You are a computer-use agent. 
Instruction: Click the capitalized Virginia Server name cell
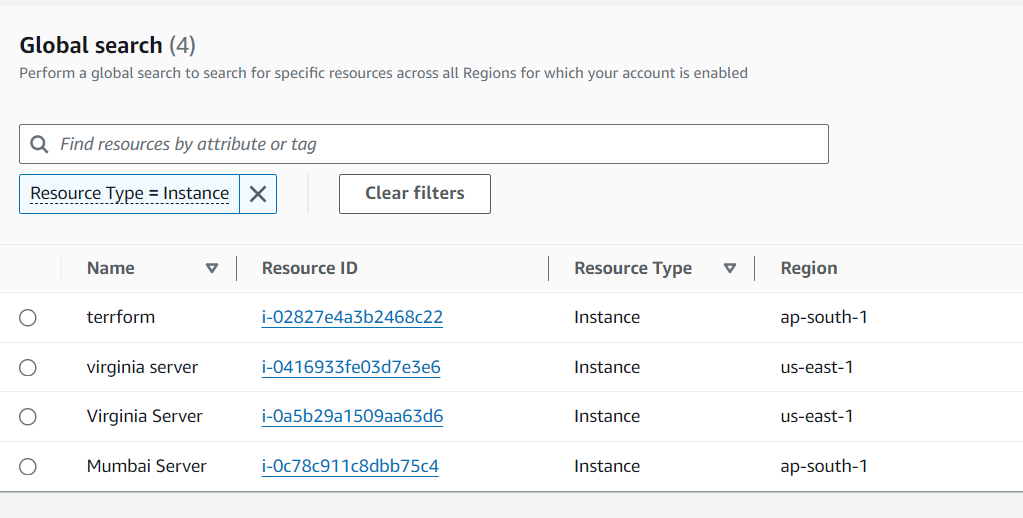pos(145,416)
